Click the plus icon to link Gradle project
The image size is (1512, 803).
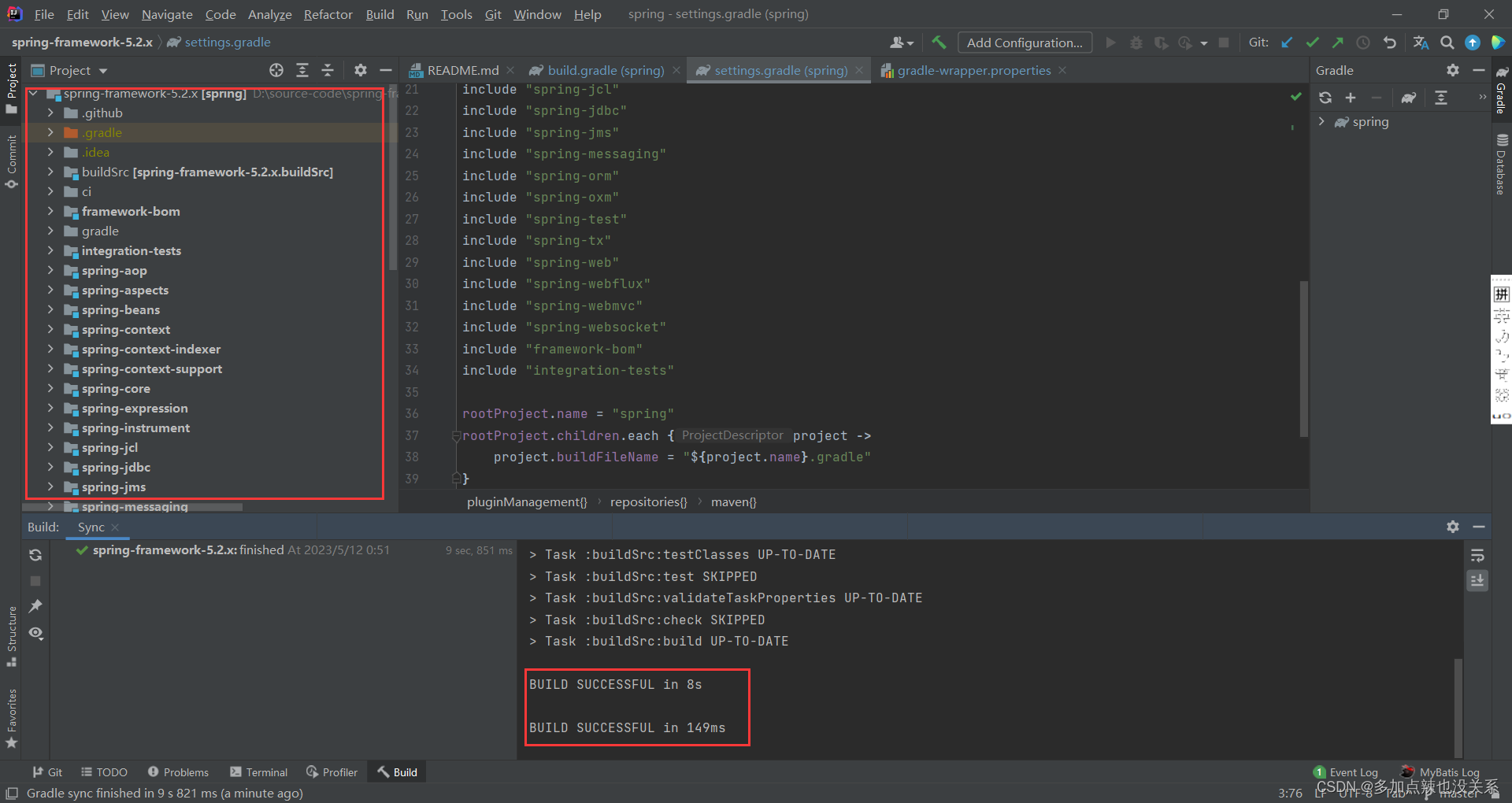[x=1351, y=98]
